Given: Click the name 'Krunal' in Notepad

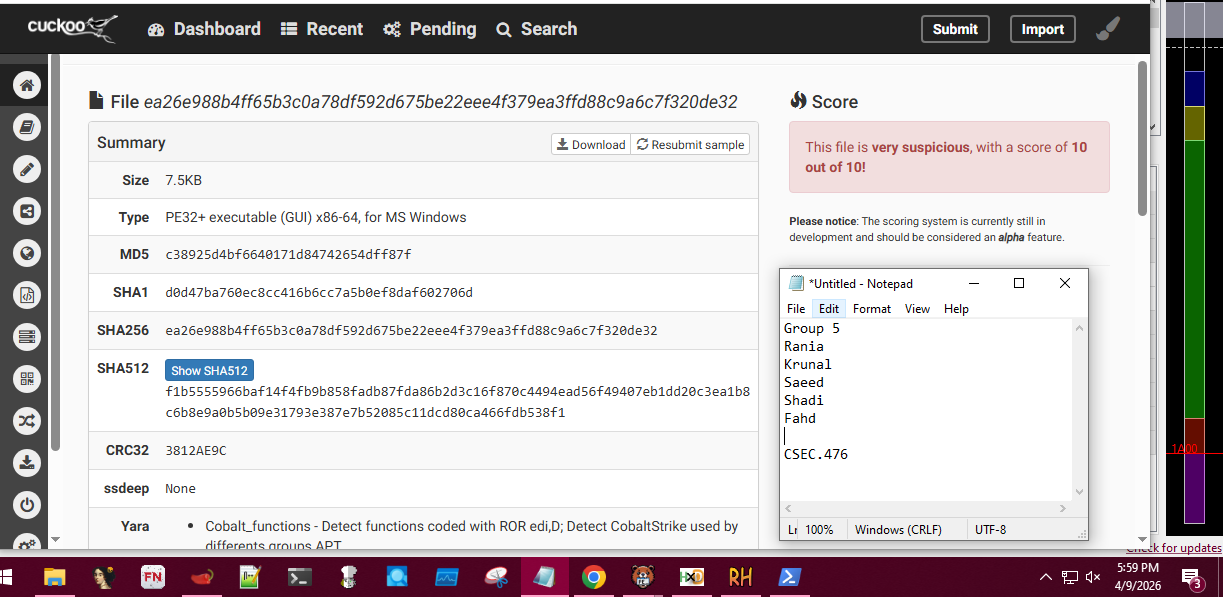Looking at the screenshot, I should pyautogui.click(x=808, y=364).
